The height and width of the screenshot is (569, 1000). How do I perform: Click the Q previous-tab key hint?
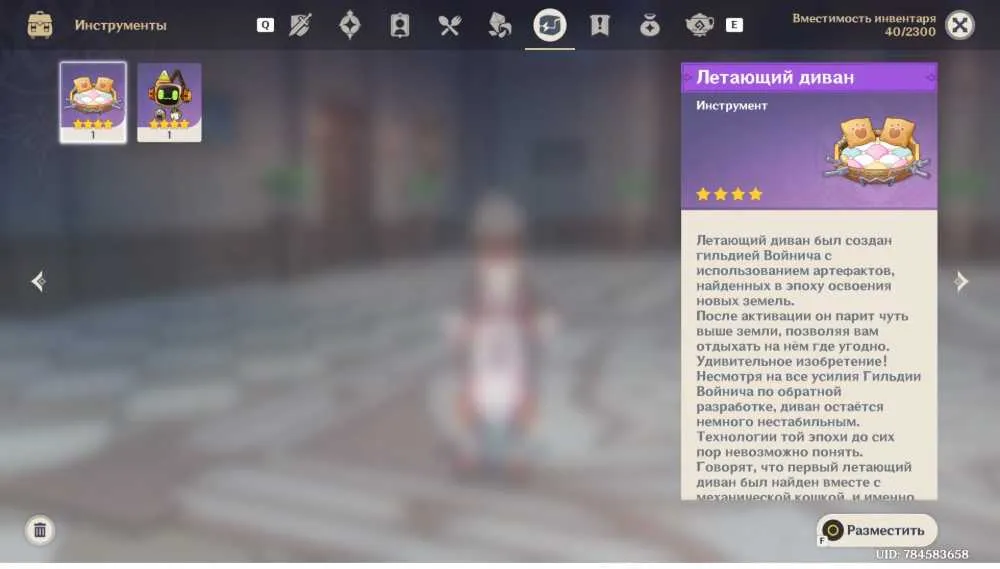(x=265, y=25)
